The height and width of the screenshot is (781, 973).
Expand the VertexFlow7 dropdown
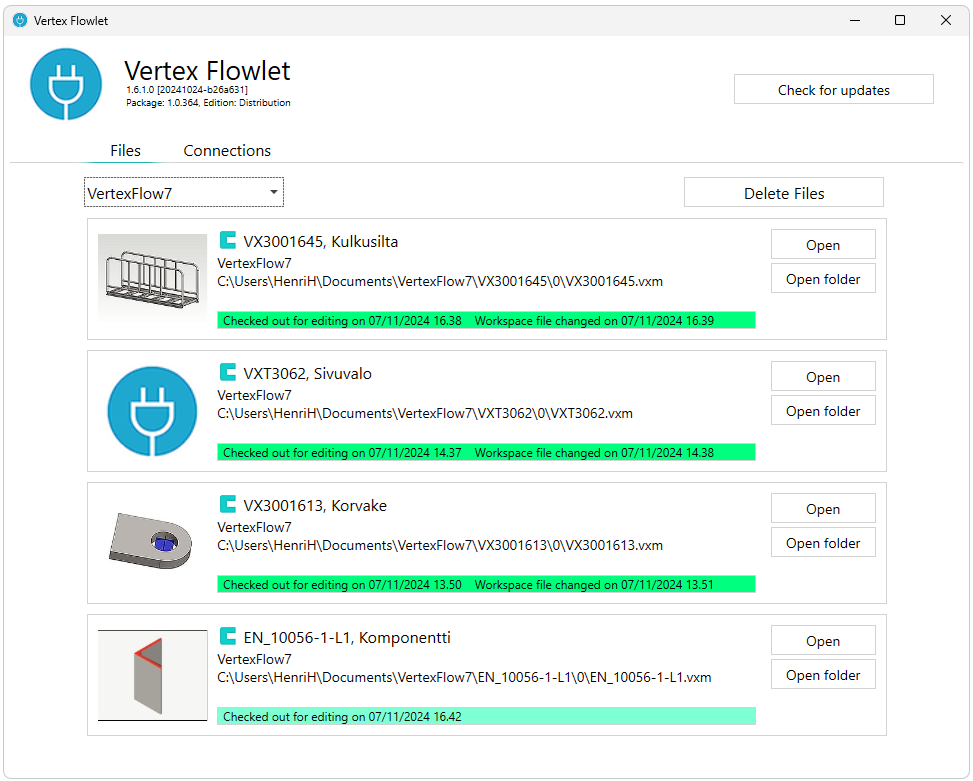point(273,193)
